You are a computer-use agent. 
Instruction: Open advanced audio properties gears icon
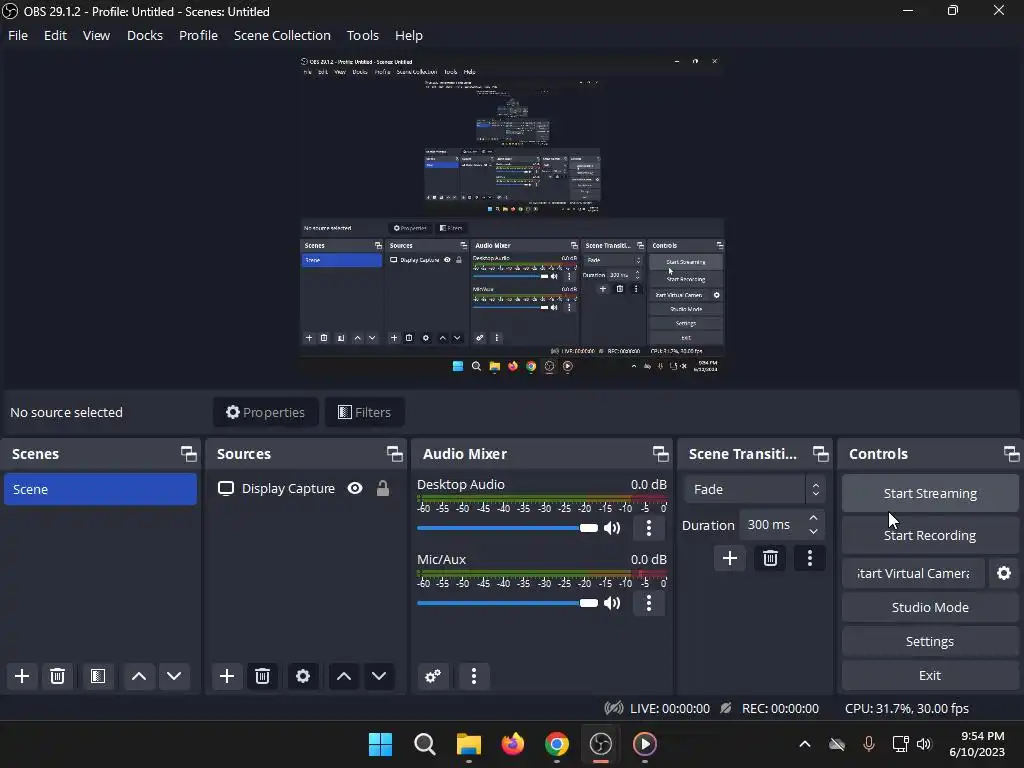432,676
